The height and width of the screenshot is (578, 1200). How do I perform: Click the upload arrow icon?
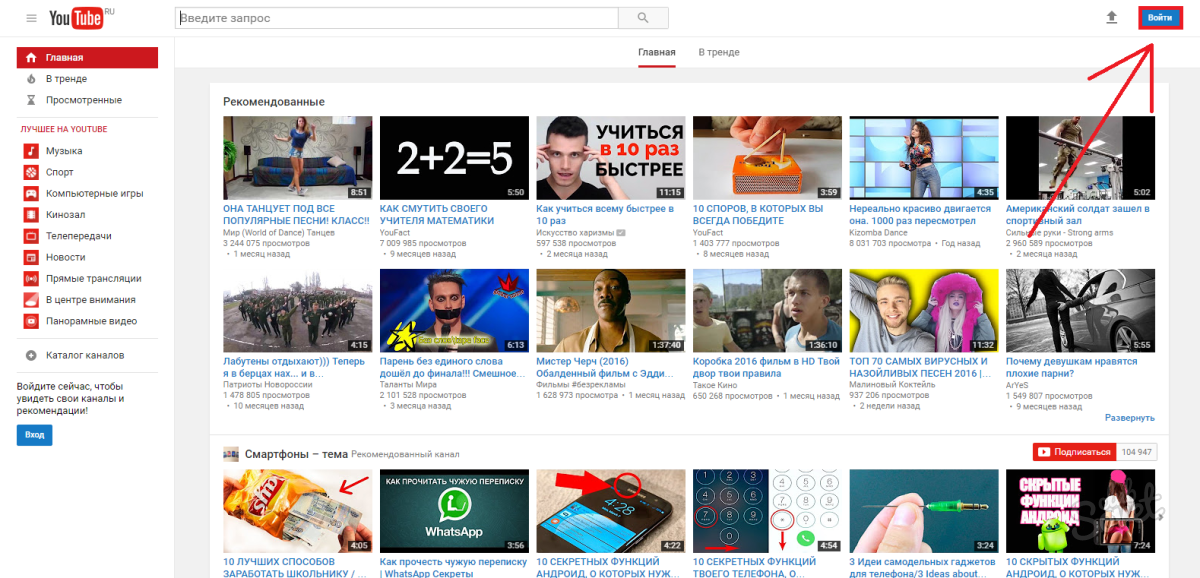click(x=1111, y=18)
